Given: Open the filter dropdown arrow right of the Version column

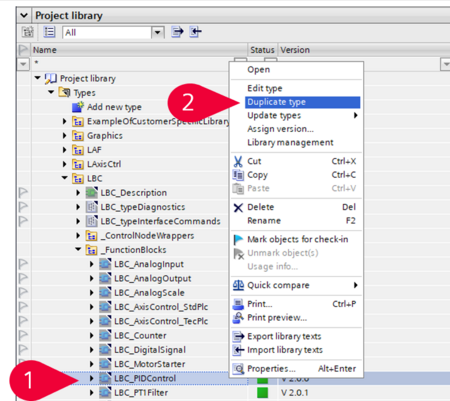Looking at the screenshot, I should point(445,63).
